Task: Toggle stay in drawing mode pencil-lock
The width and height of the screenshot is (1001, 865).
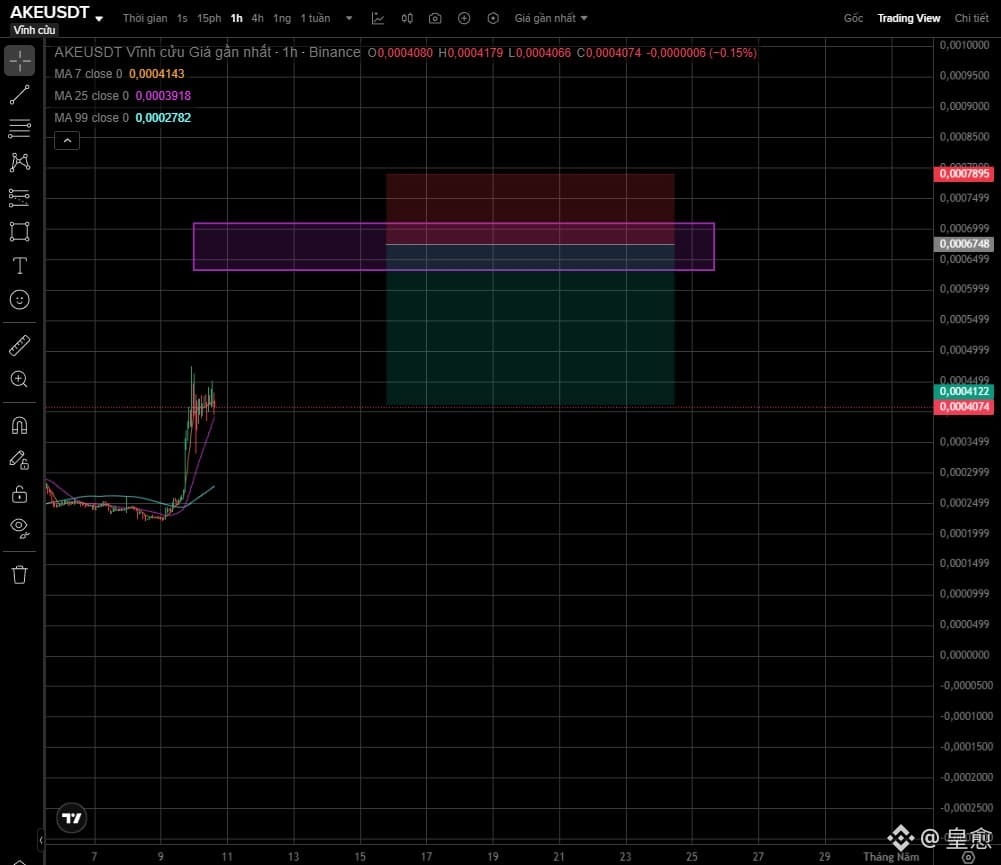Action: point(20,460)
